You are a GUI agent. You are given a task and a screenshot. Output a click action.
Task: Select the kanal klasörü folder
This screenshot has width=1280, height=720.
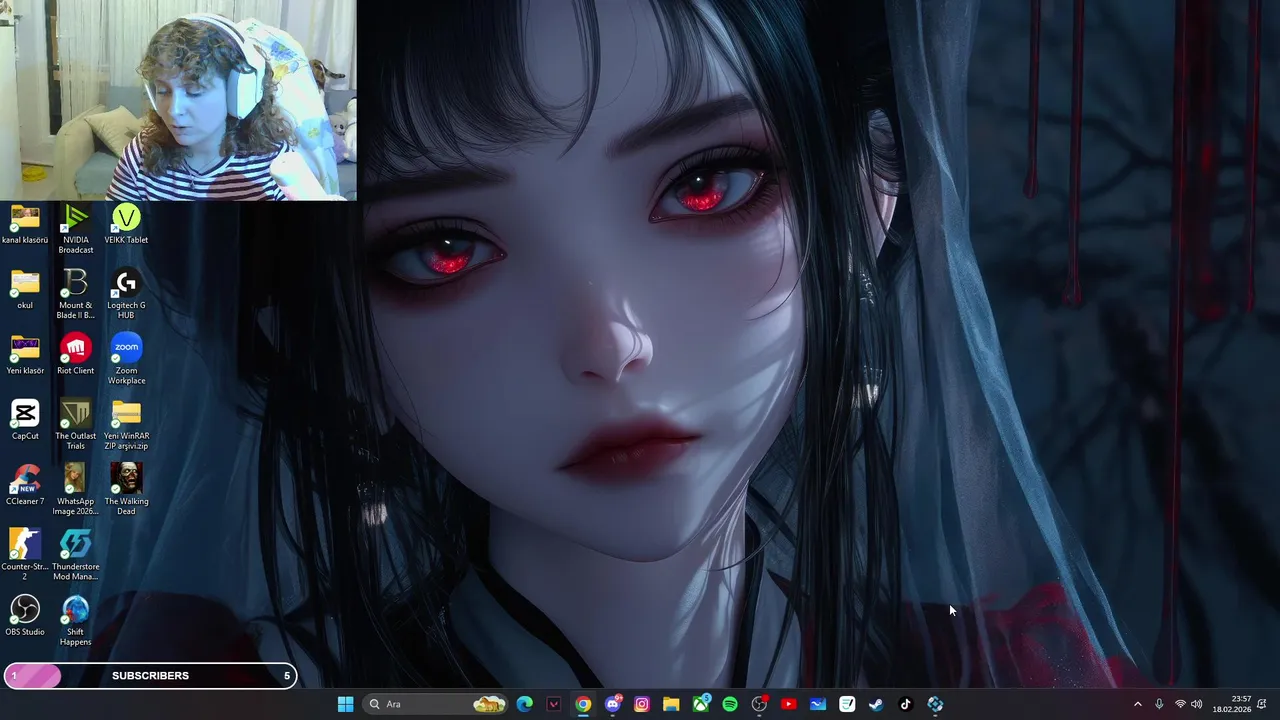coord(25,223)
